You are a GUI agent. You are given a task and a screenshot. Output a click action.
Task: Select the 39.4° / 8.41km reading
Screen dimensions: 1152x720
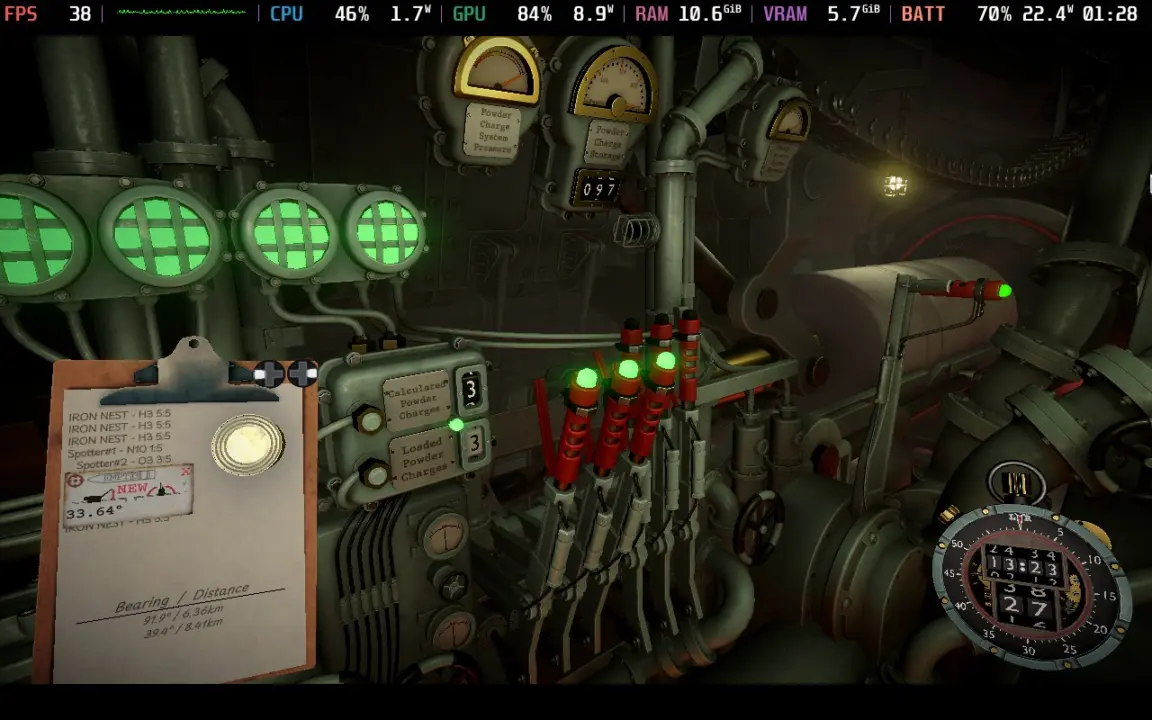(184, 628)
